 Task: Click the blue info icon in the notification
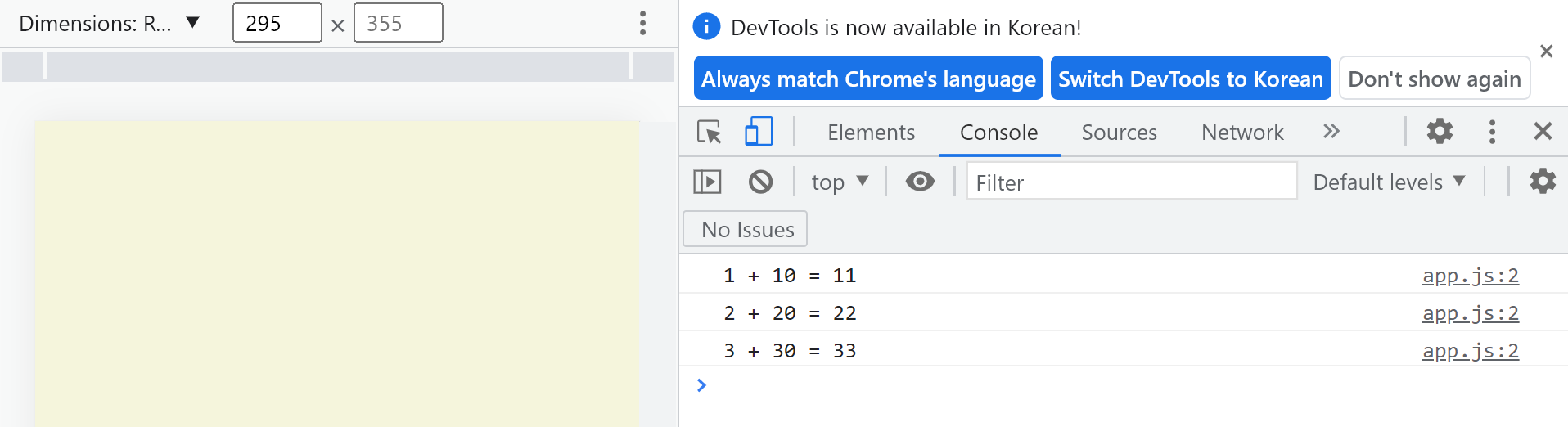tap(706, 27)
